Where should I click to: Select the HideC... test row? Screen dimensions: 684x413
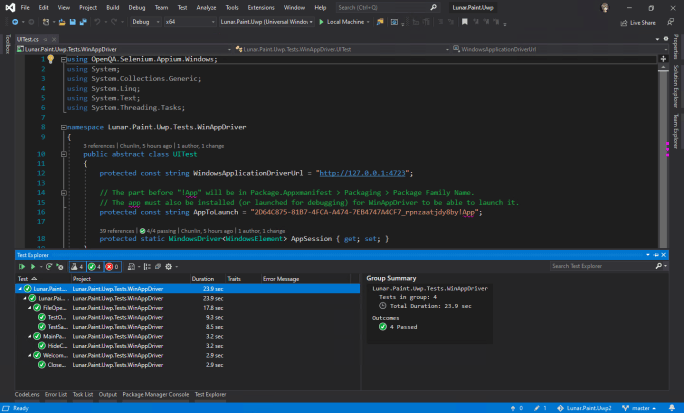[x=188, y=346]
